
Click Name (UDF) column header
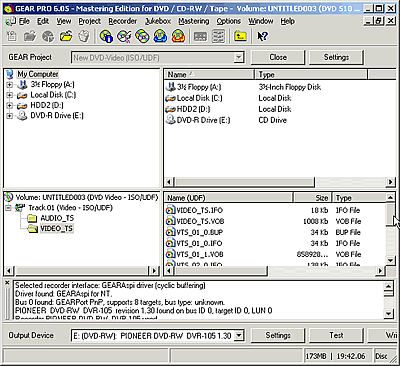click(229, 198)
